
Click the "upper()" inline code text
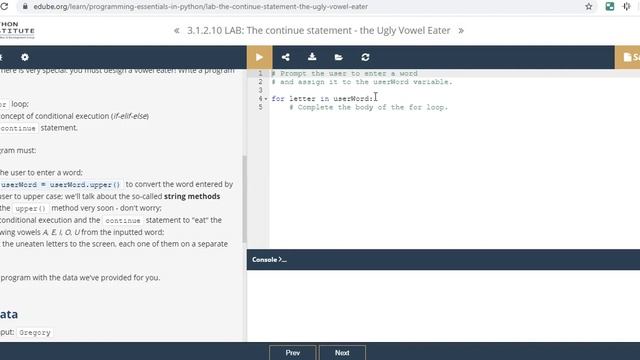tap(31, 209)
